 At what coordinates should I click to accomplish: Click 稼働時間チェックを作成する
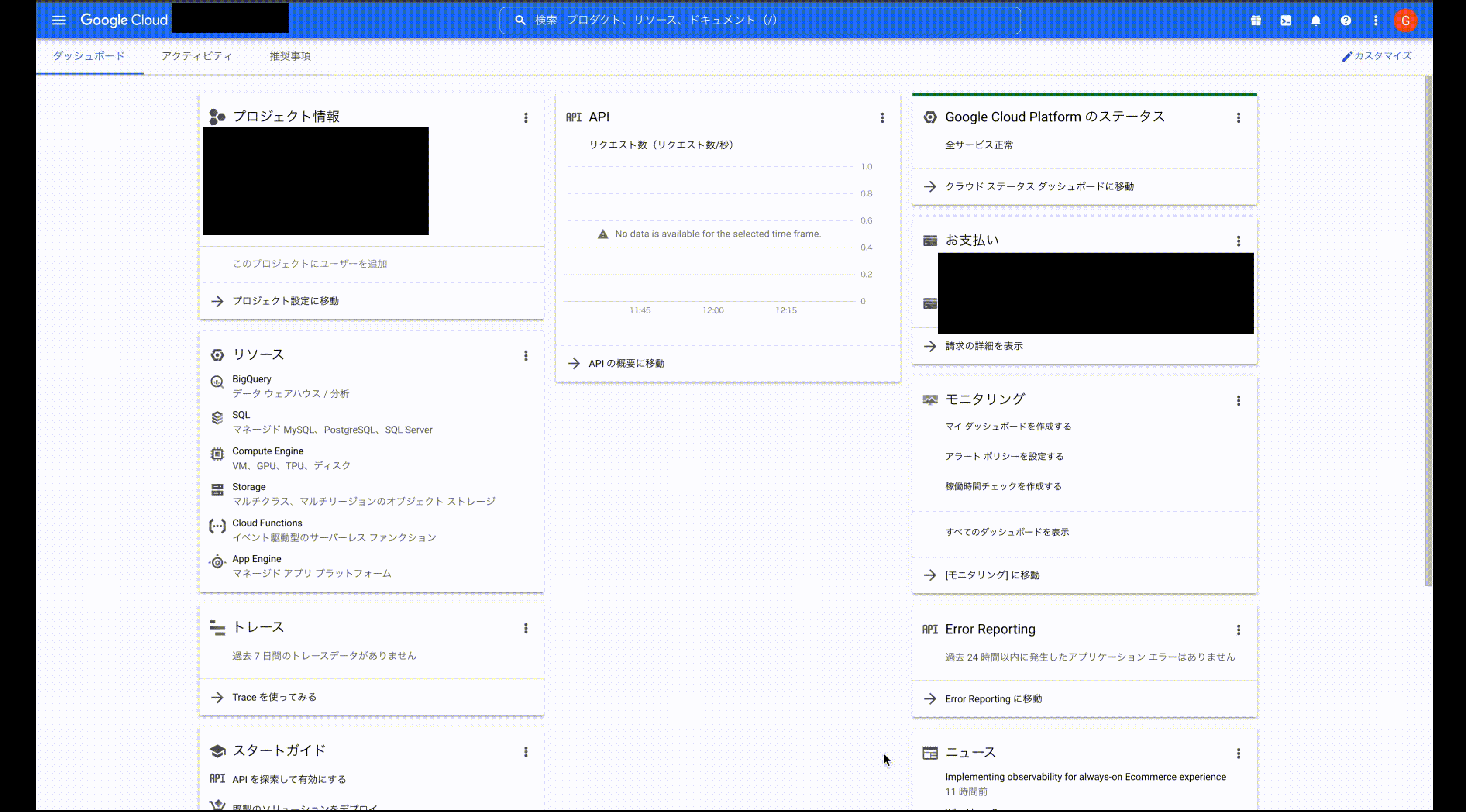[x=1003, y=486]
